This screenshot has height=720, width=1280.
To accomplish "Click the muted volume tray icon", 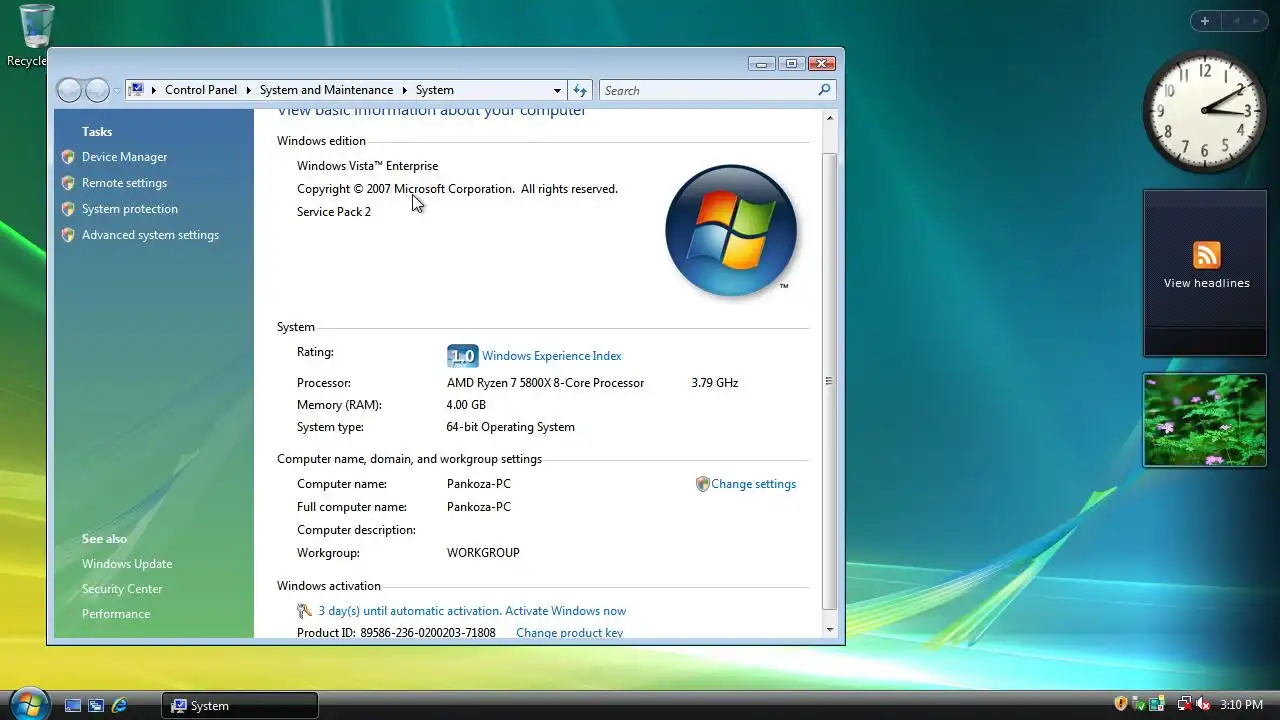I will pos(1203,704).
